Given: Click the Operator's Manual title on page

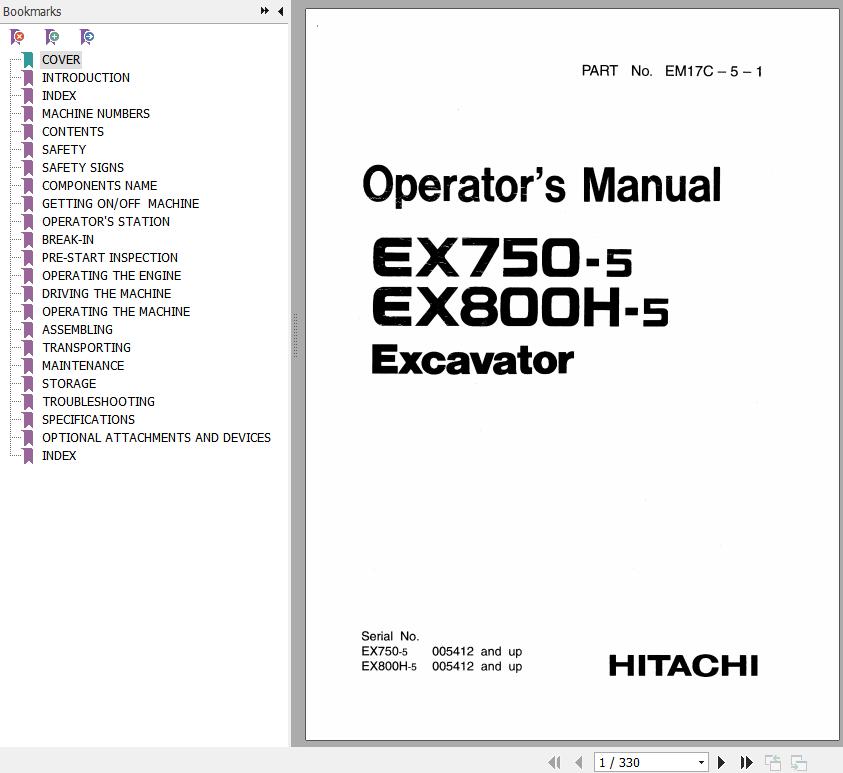Looking at the screenshot, I should point(541,185).
